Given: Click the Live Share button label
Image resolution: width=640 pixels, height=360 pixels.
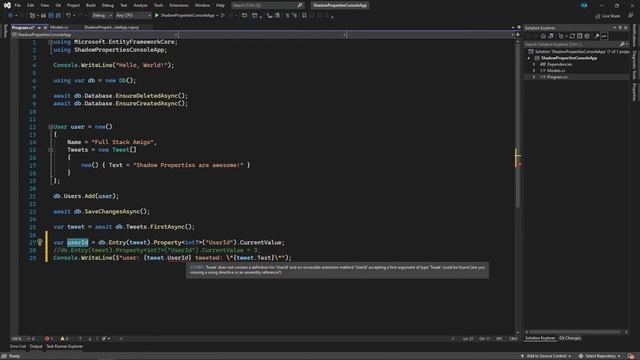Looking at the screenshot, I should [x=611, y=16].
